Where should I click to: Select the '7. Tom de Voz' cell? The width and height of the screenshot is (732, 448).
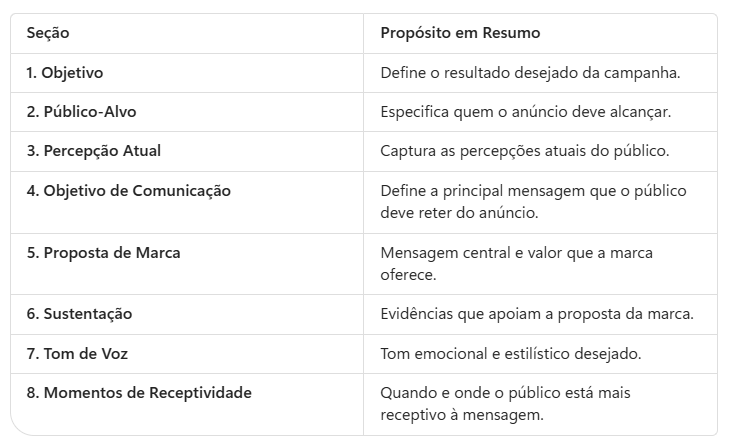click(187, 354)
